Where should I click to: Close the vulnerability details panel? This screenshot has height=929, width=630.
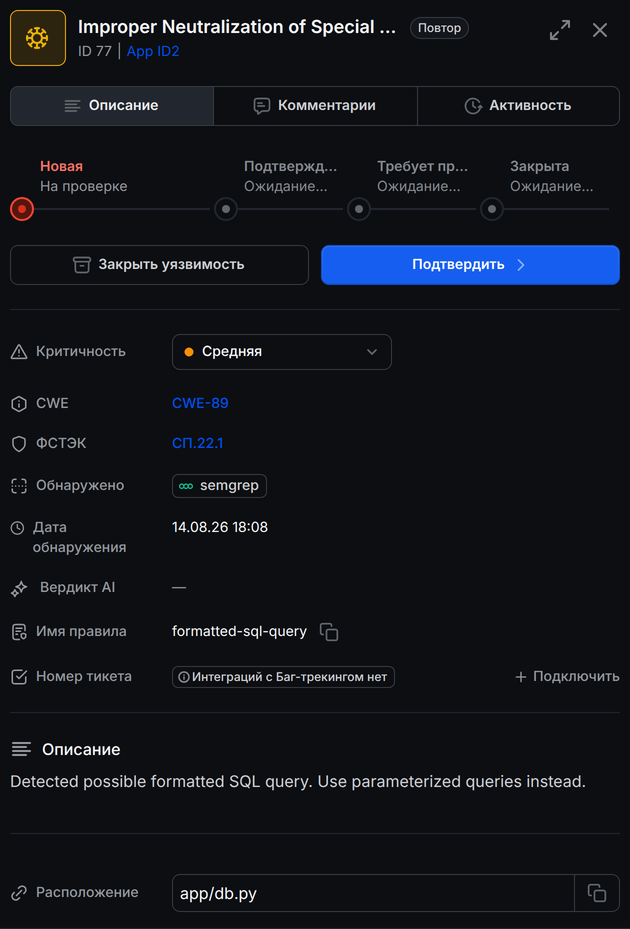(600, 30)
